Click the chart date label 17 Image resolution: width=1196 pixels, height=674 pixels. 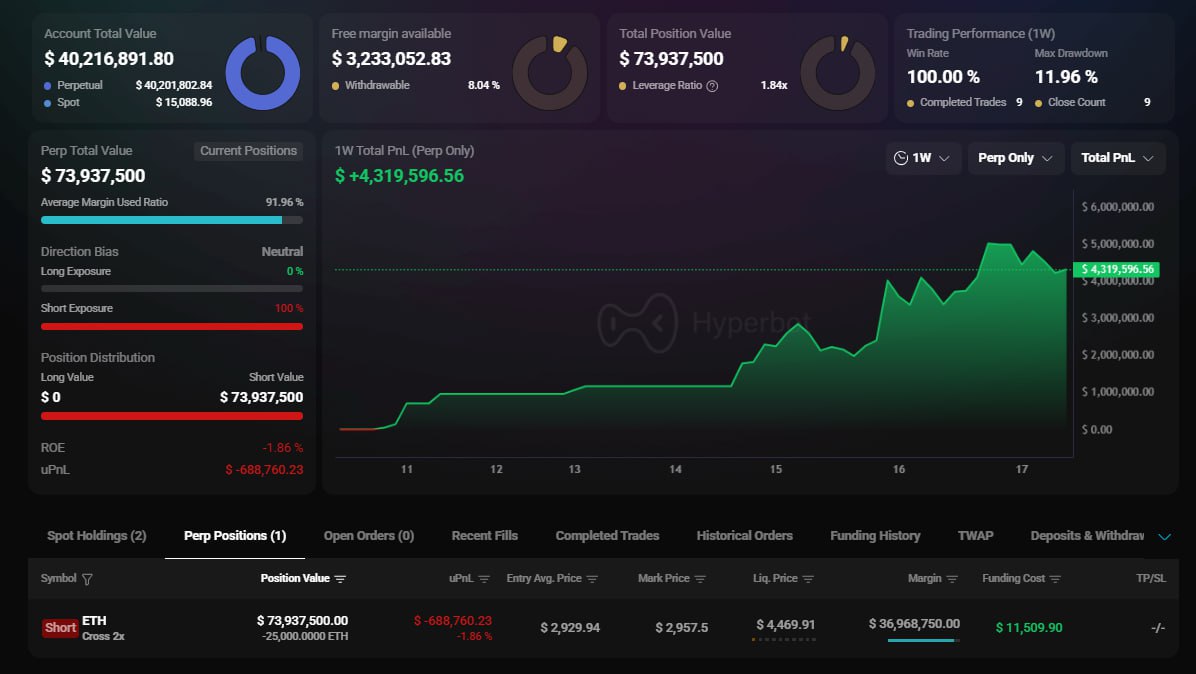tap(1022, 470)
